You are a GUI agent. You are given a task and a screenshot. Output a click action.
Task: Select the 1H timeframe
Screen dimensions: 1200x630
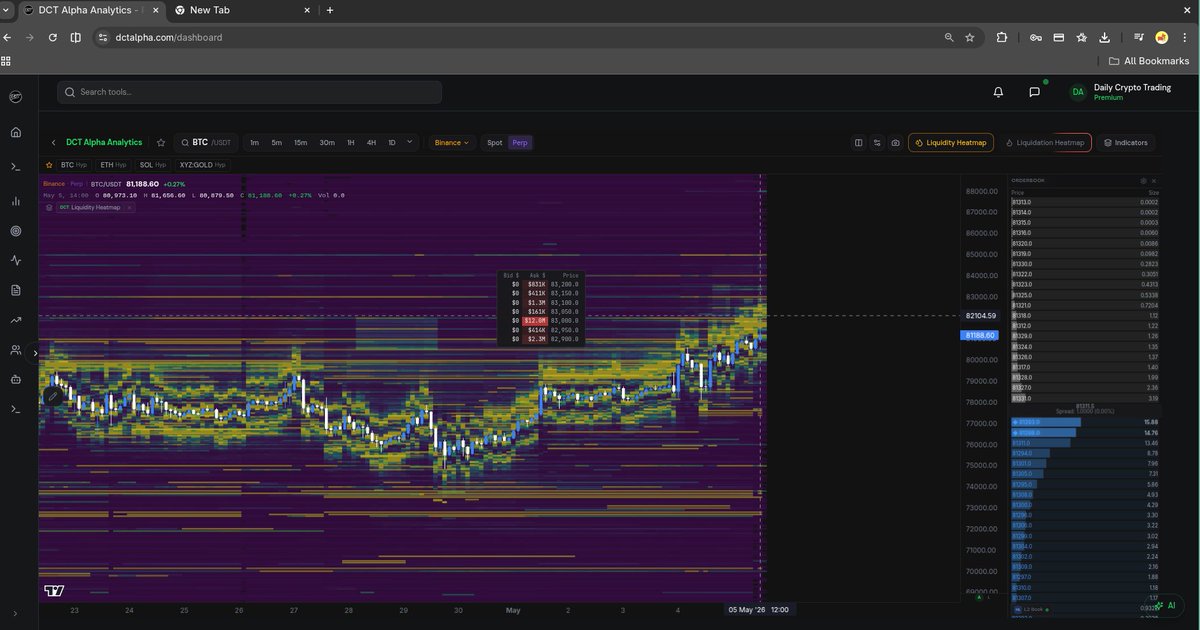[x=351, y=143]
